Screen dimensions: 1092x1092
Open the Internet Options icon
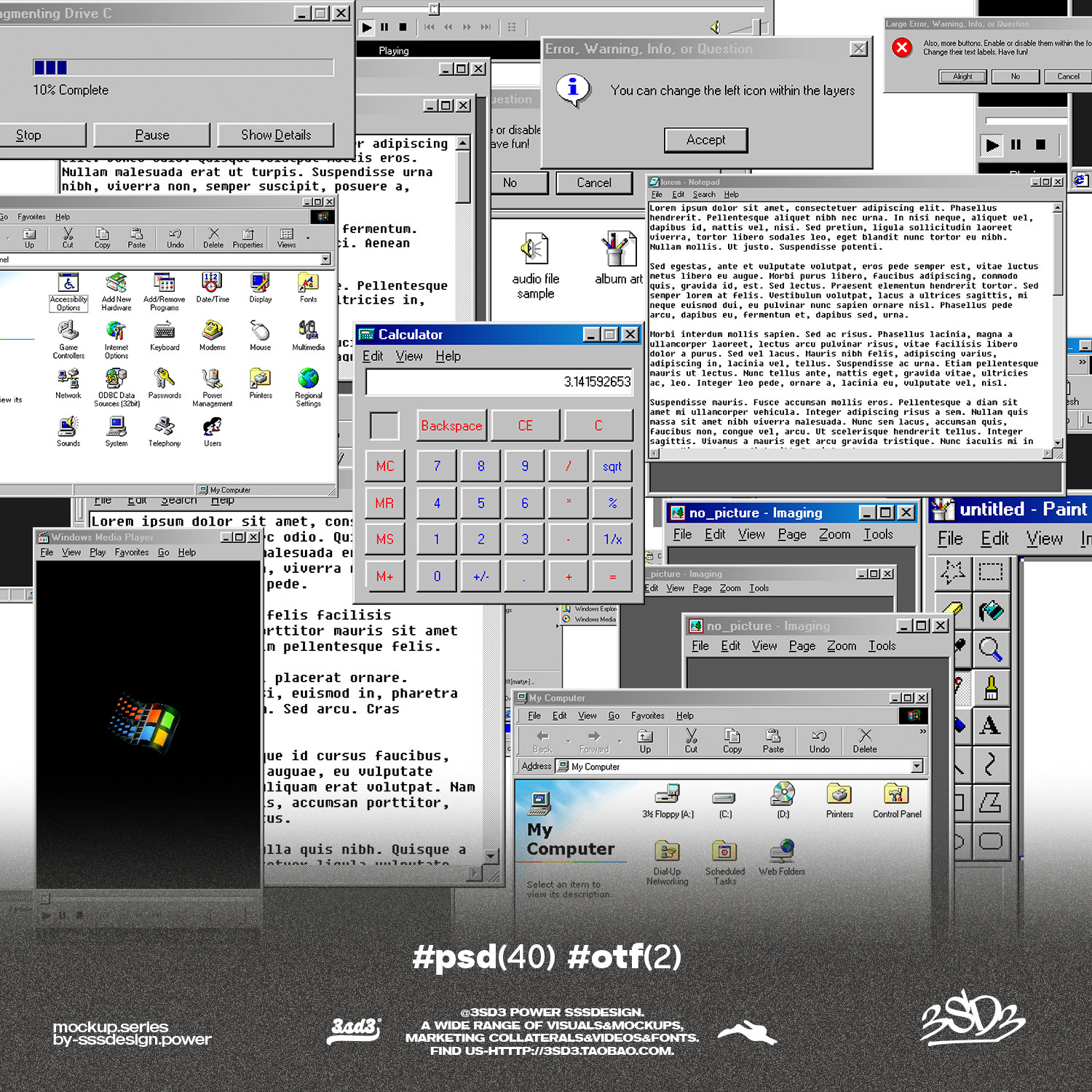point(116,340)
